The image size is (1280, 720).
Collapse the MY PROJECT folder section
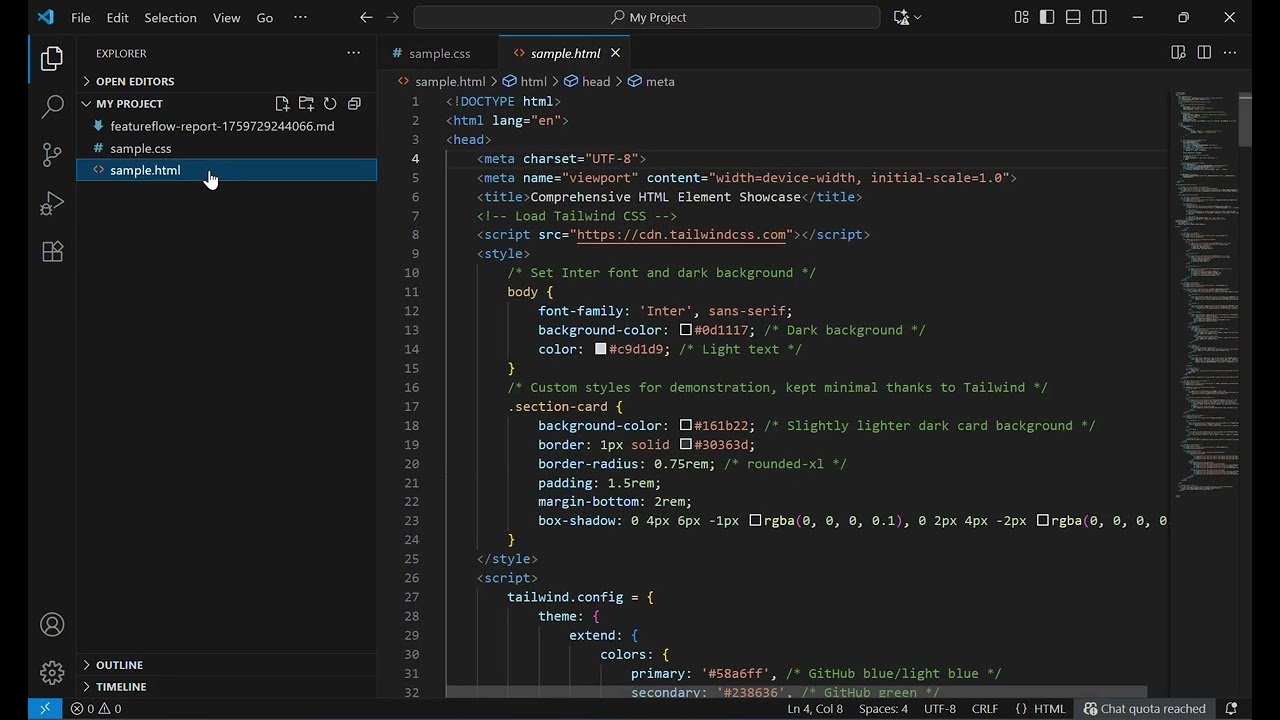[x=129, y=103]
